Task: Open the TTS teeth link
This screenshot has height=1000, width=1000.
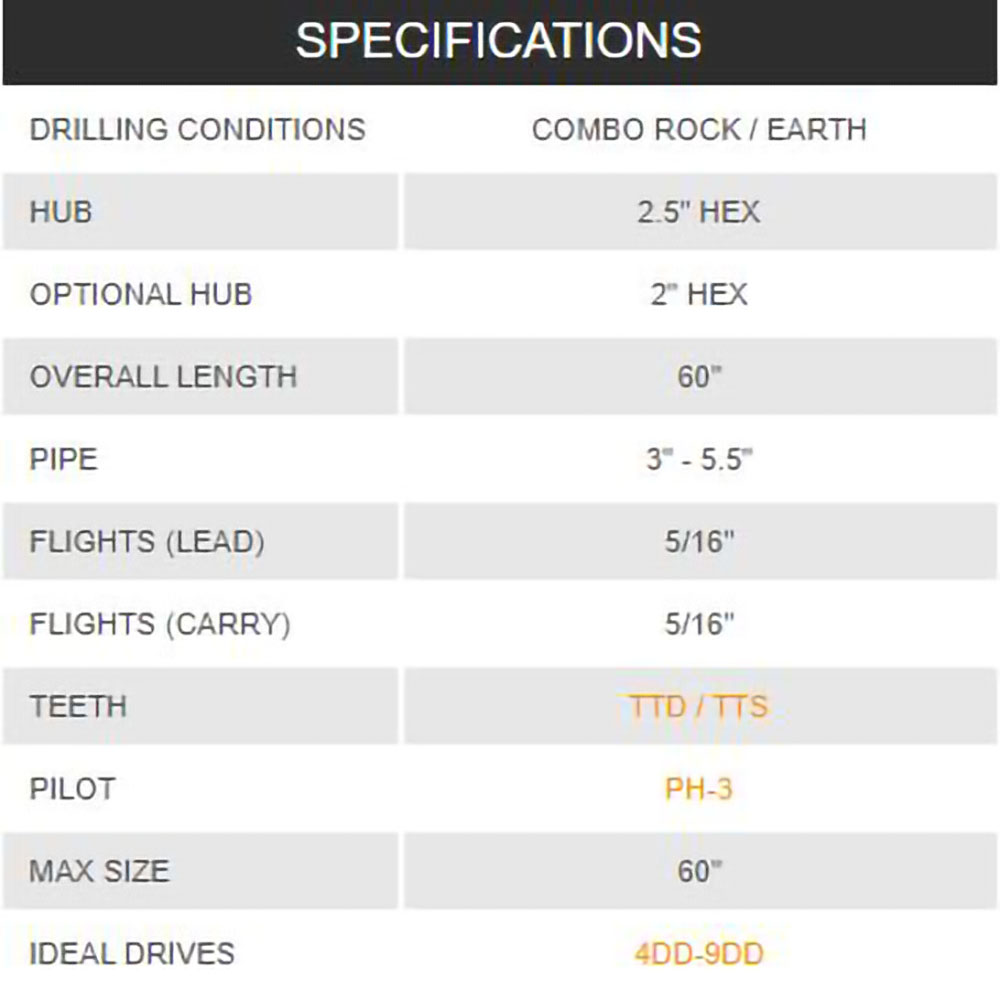Action: 742,707
